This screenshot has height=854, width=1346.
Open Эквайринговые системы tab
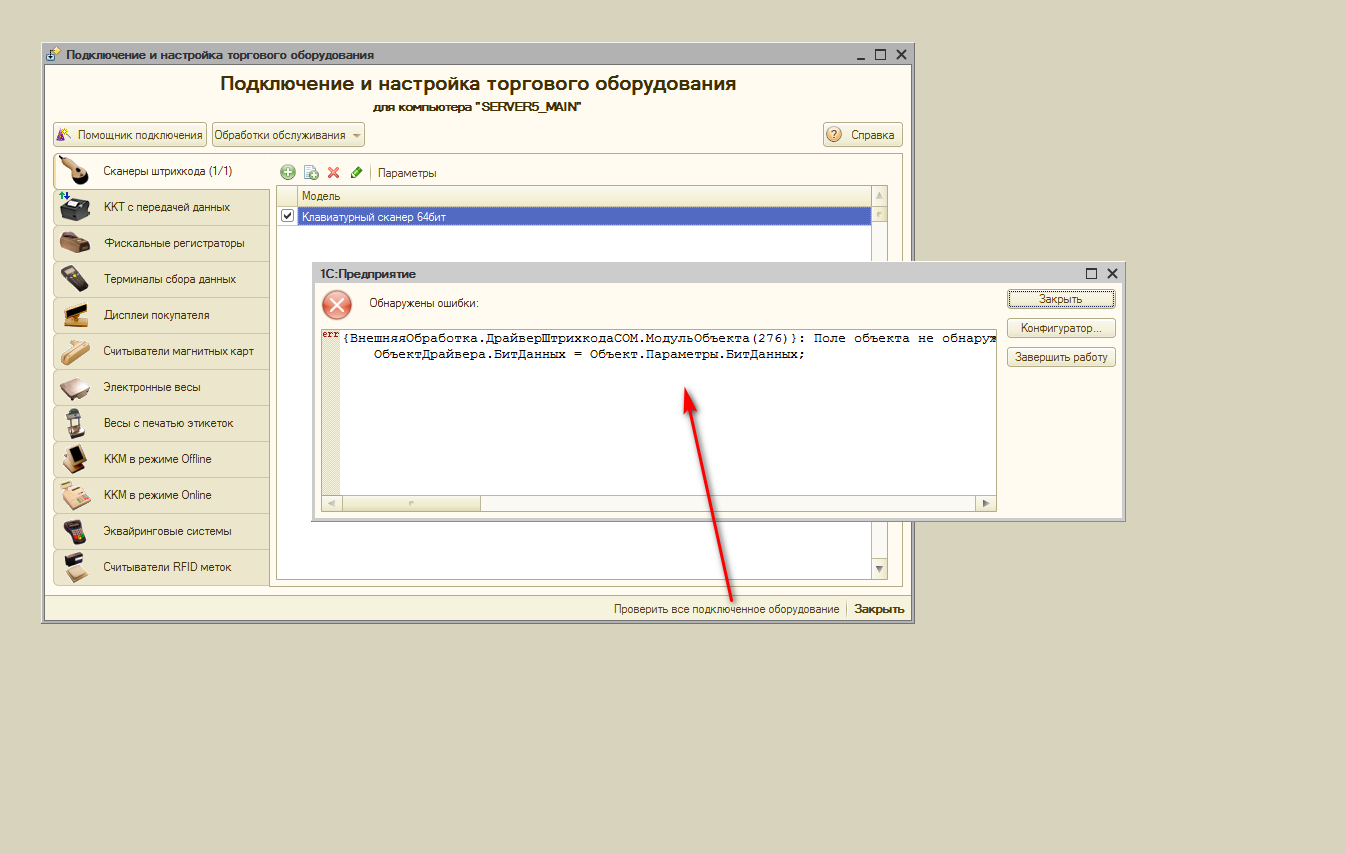161,531
